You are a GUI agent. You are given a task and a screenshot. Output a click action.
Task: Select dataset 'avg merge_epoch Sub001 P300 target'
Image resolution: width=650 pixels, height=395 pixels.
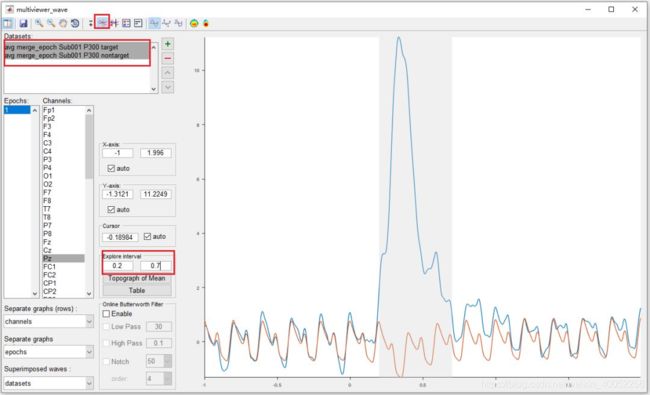[77, 47]
